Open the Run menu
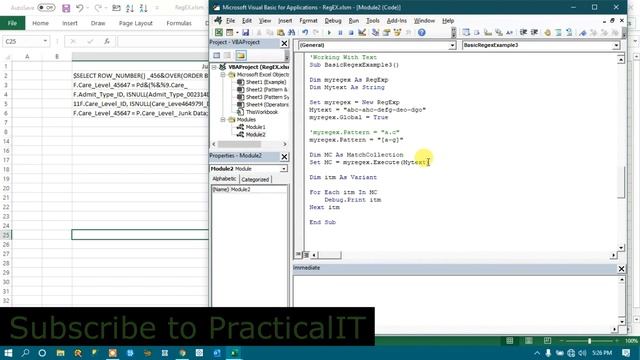Viewport: 640px width, 360px height. [x=354, y=20]
